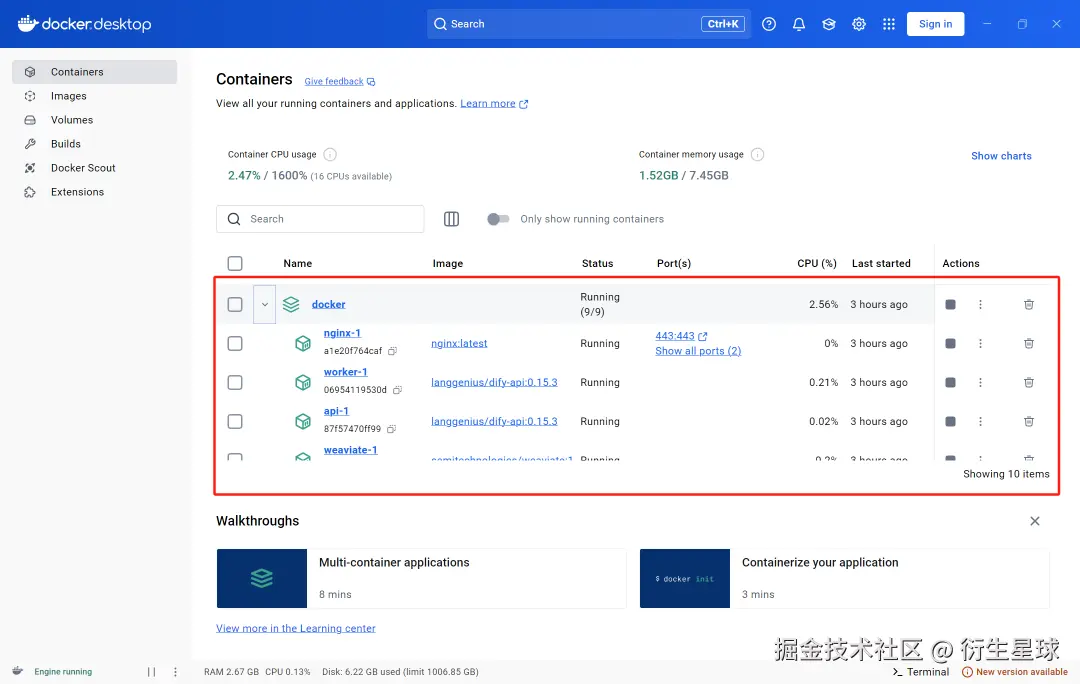Image resolution: width=1080 pixels, height=684 pixels.
Task: Go to Containers in sidebar
Action: pos(94,72)
